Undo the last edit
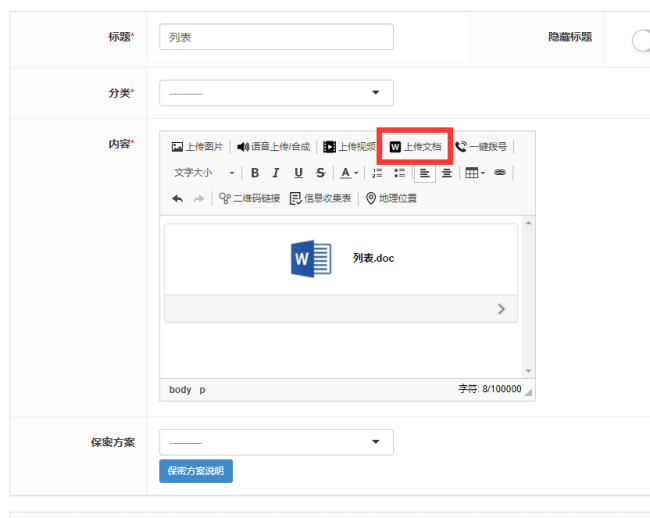 pyautogui.click(x=177, y=199)
